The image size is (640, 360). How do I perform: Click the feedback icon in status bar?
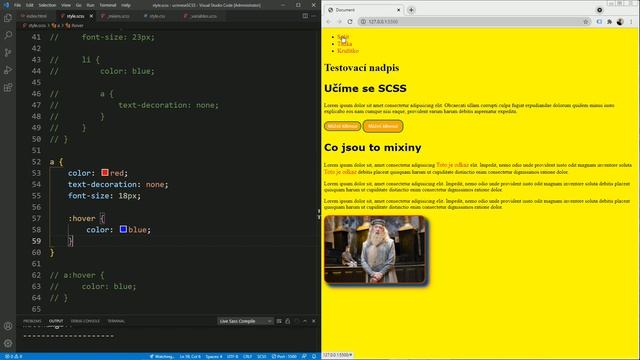click(304, 356)
